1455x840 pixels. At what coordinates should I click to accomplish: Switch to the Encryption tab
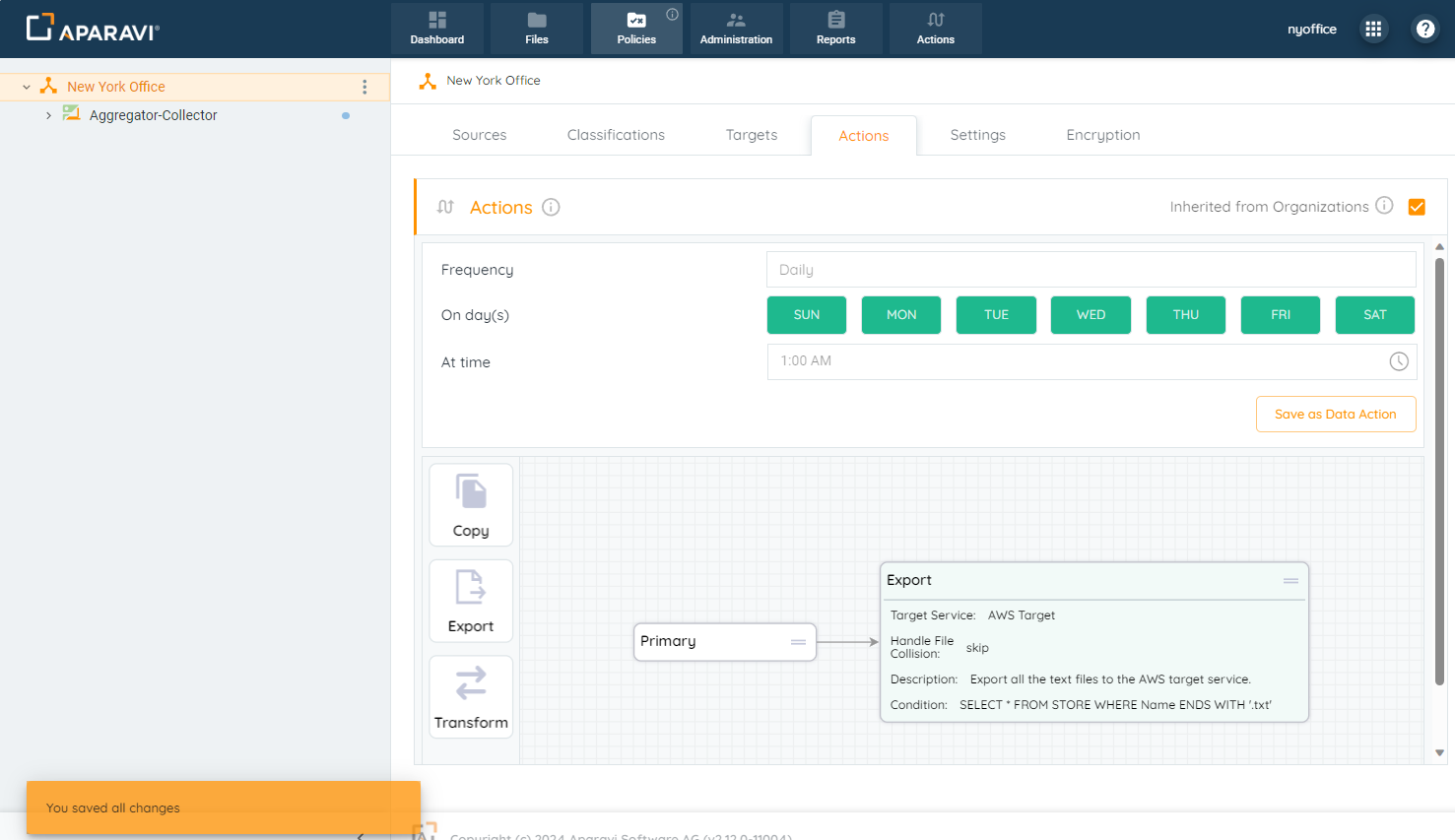pos(1102,135)
